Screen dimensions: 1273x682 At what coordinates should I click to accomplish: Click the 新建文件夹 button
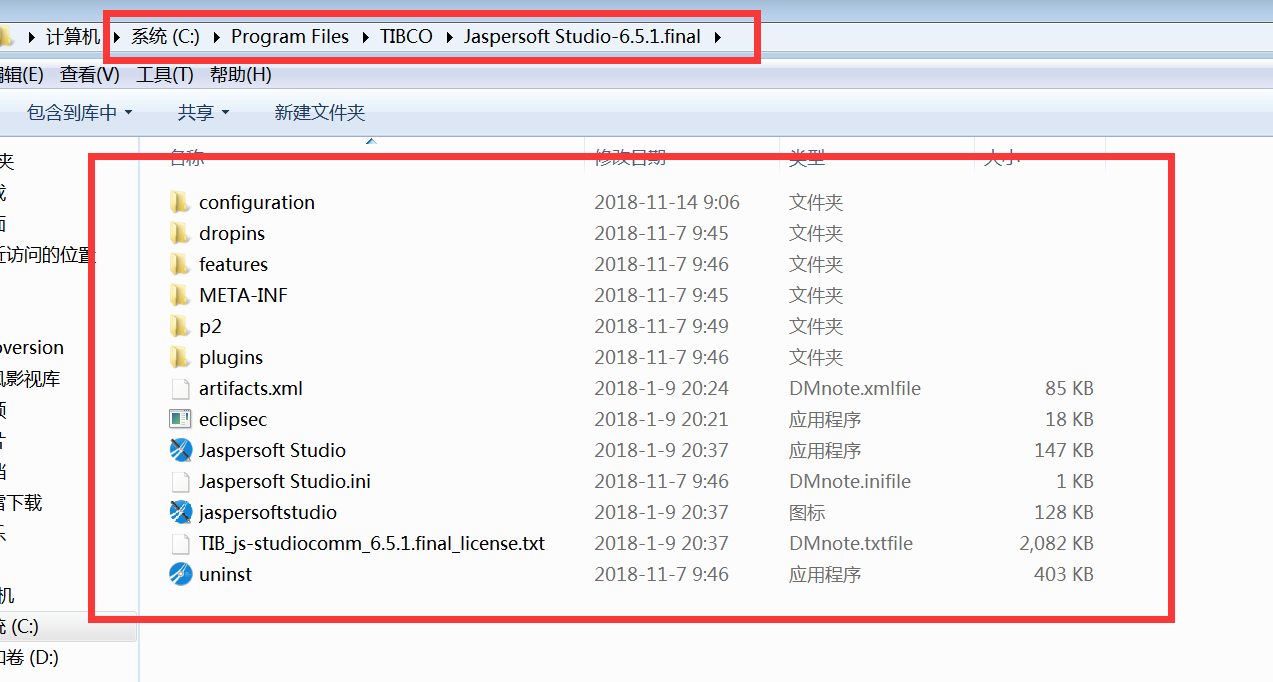(320, 113)
